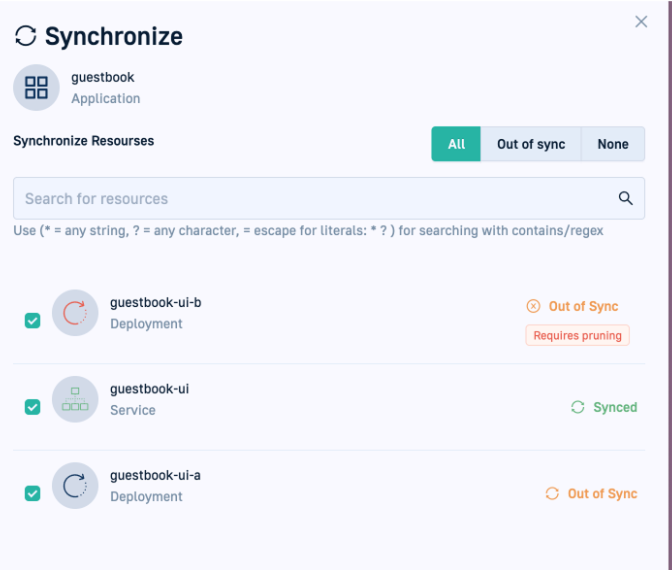Toggle the guestbook-ui-a checkbox
This screenshot has width=672, height=570.
32,493
